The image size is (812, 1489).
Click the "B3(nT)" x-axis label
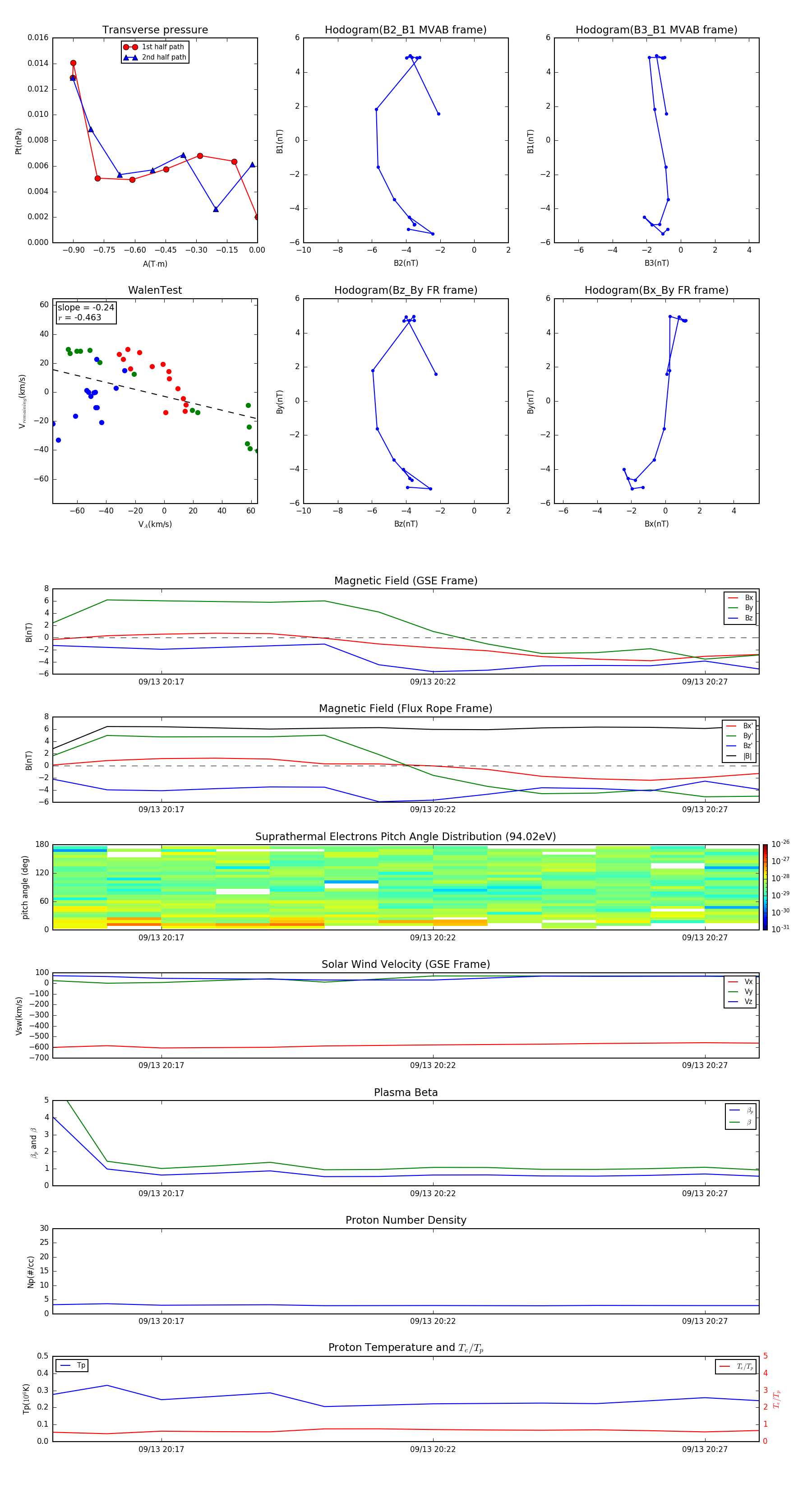point(656,263)
